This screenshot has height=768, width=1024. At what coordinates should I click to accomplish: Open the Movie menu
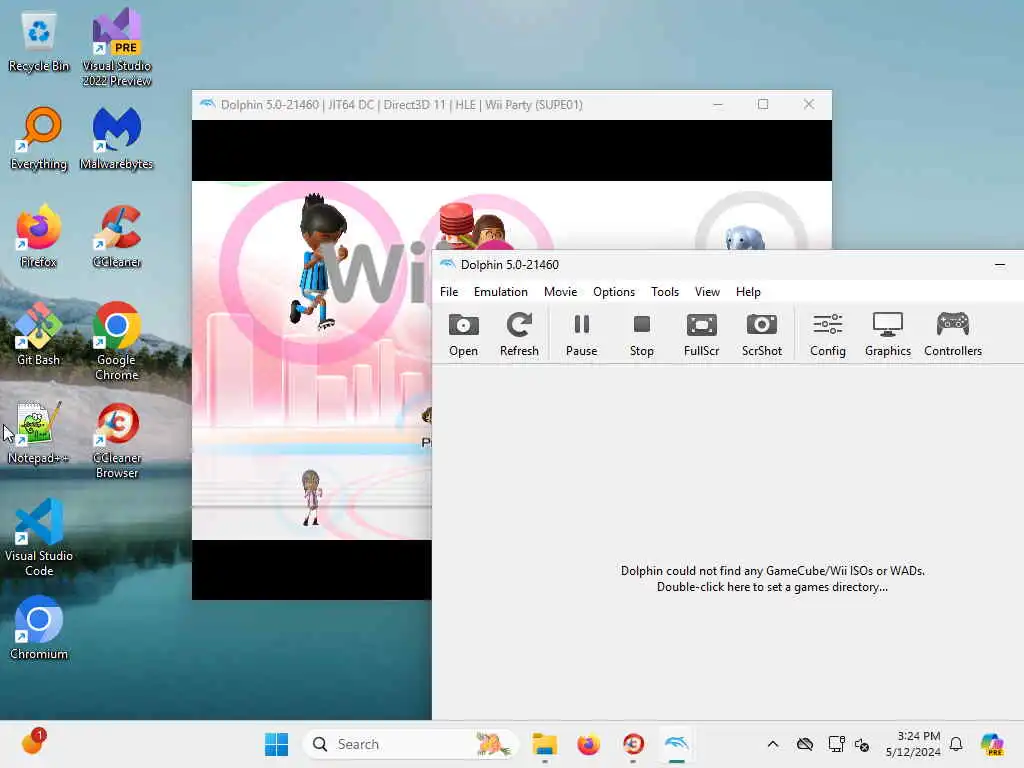coord(560,292)
